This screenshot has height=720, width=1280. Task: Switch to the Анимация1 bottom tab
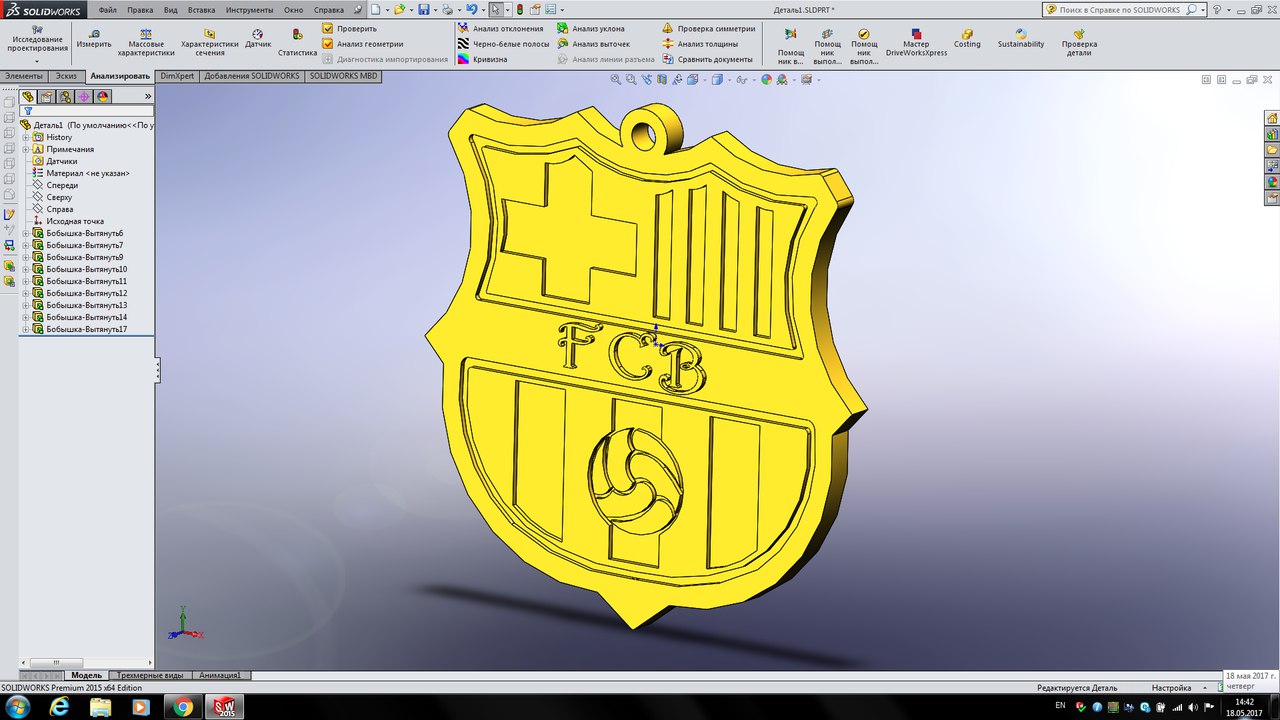pyautogui.click(x=220, y=676)
